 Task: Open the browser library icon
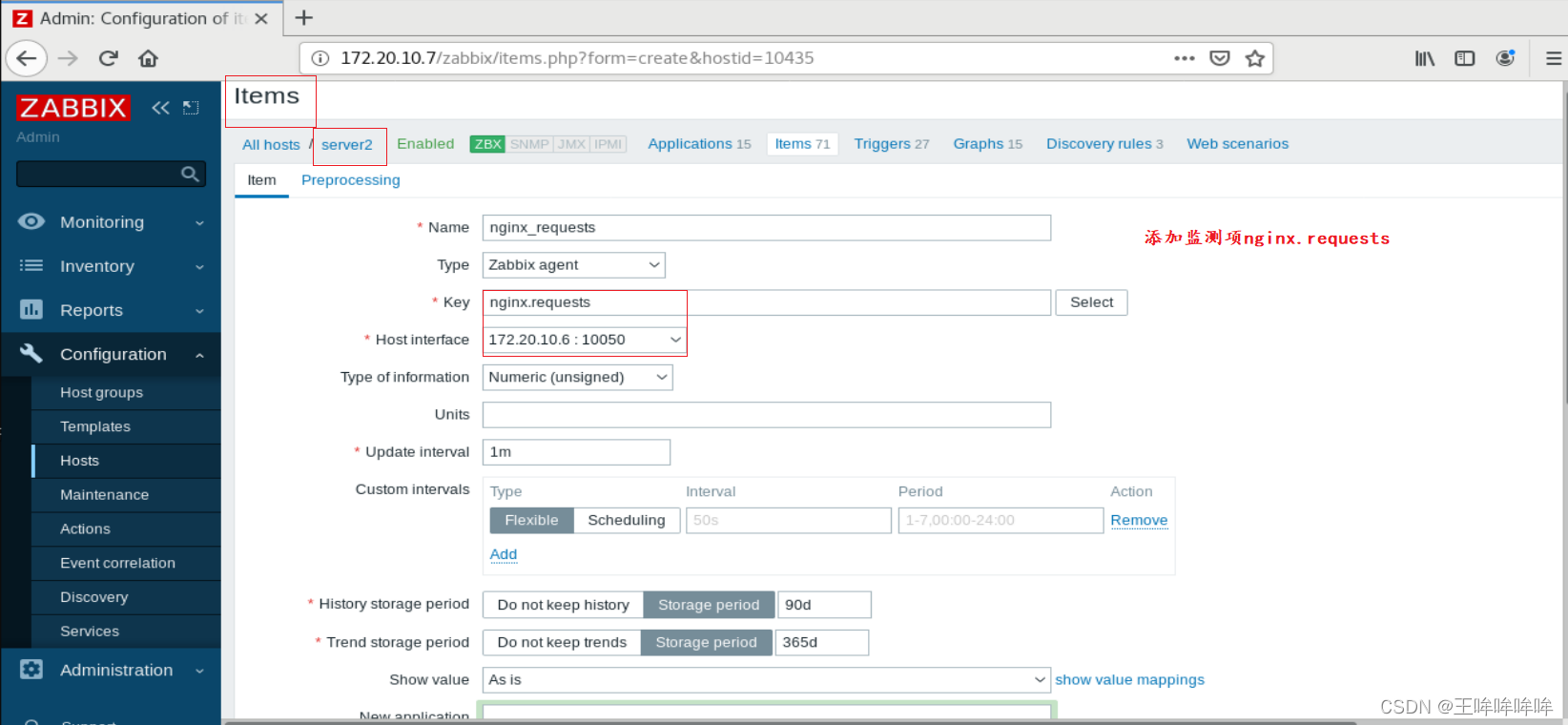[x=1425, y=58]
